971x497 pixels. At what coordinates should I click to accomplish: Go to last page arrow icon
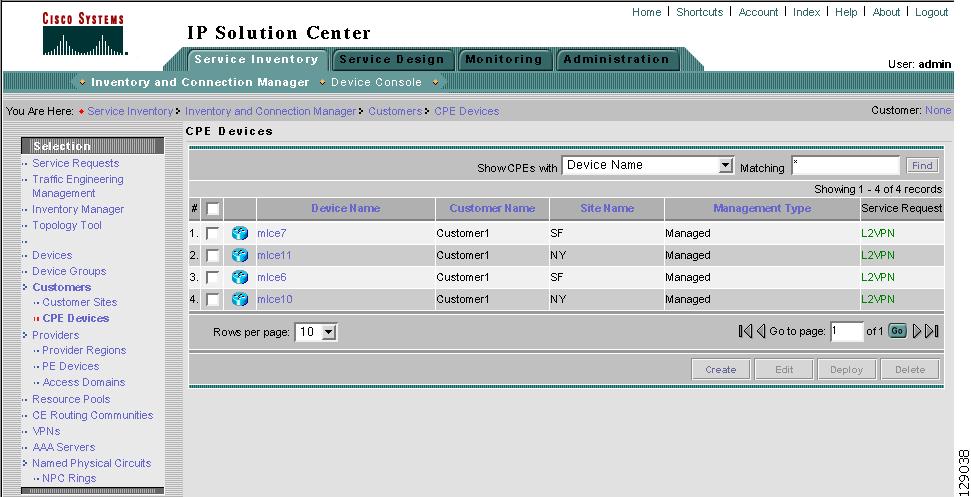coord(932,331)
